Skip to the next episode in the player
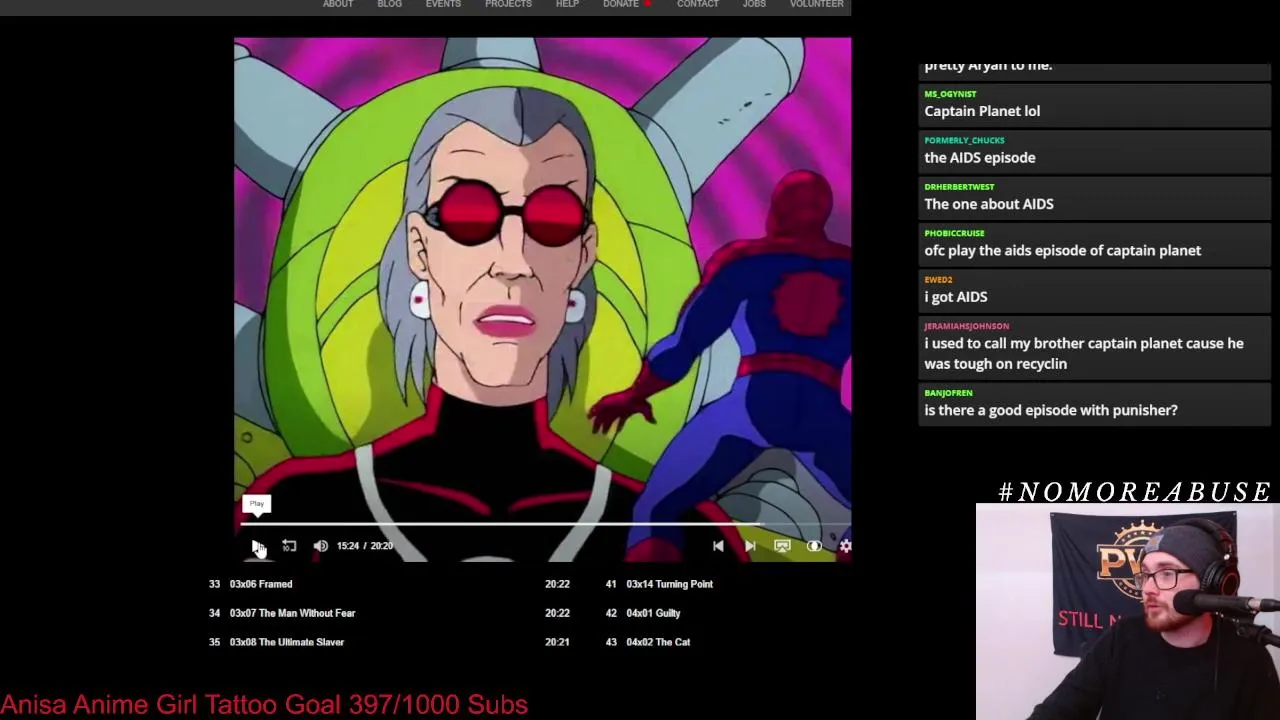This screenshot has height=720, width=1280. coord(750,546)
